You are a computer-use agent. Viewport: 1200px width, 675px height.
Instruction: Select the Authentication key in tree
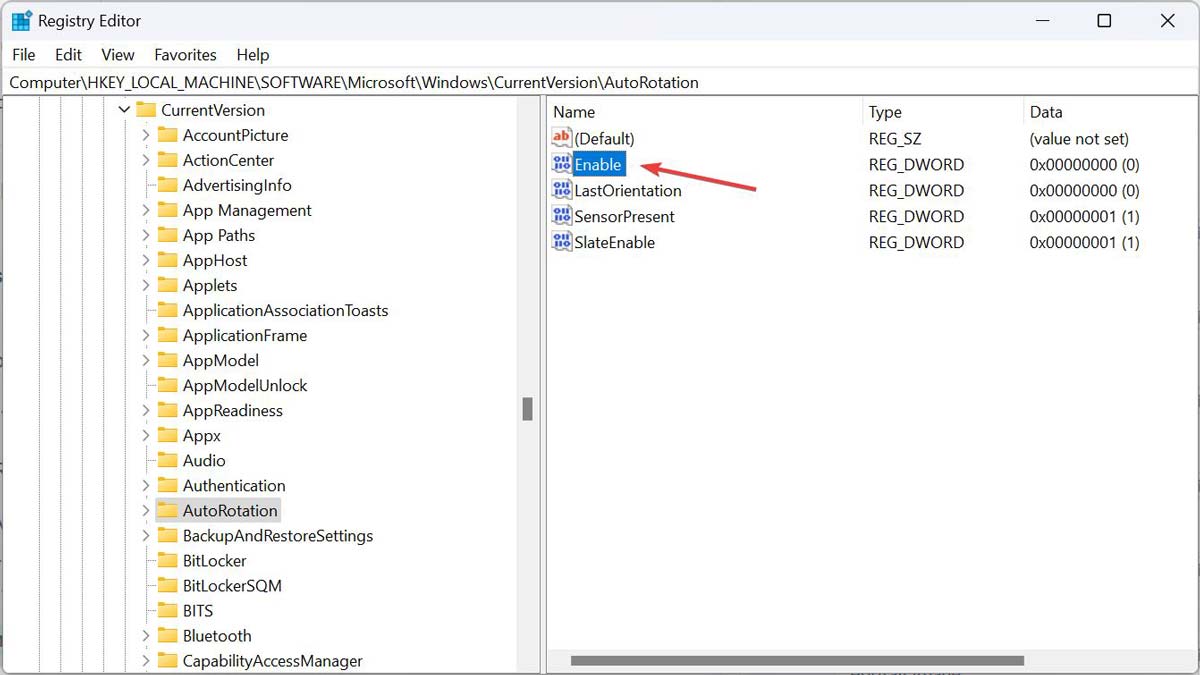click(x=234, y=486)
